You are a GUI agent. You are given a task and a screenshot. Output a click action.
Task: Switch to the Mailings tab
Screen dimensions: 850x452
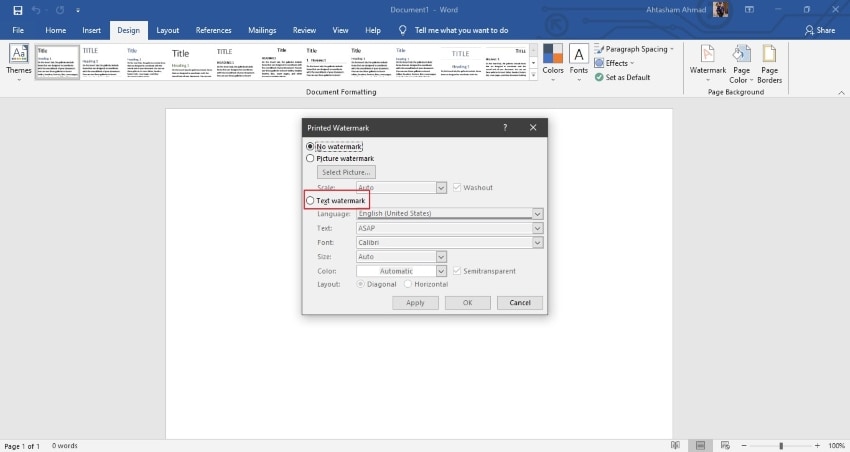(x=262, y=30)
